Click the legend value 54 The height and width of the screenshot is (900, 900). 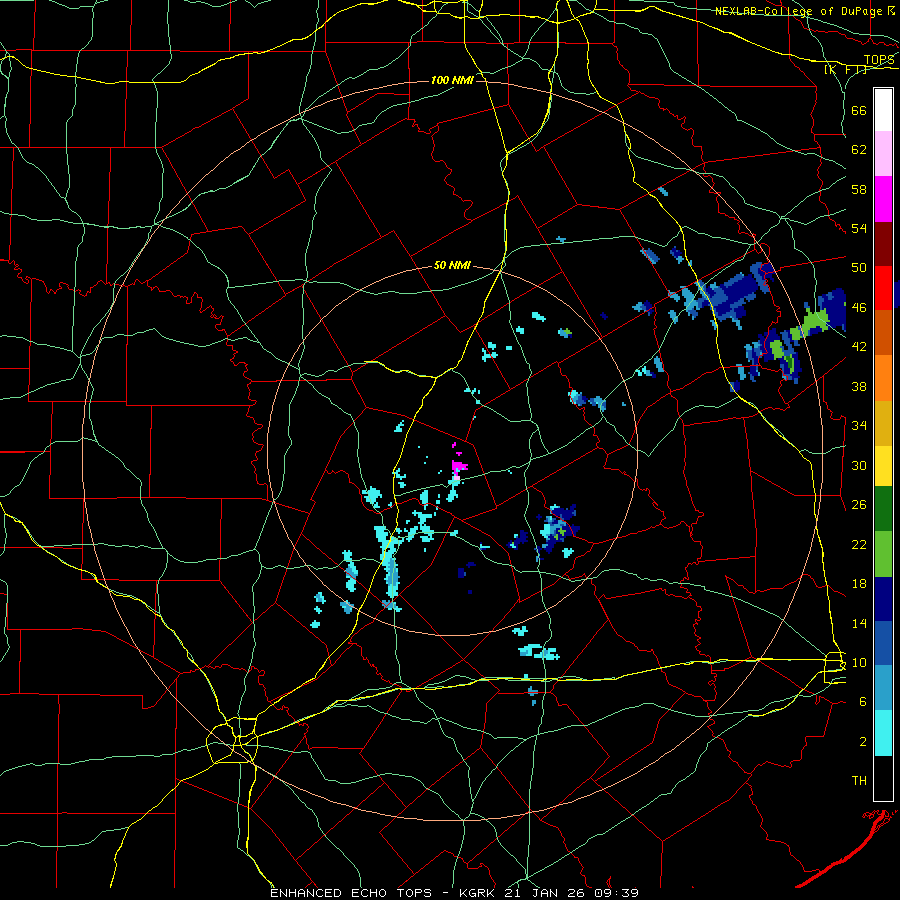tap(859, 228)
